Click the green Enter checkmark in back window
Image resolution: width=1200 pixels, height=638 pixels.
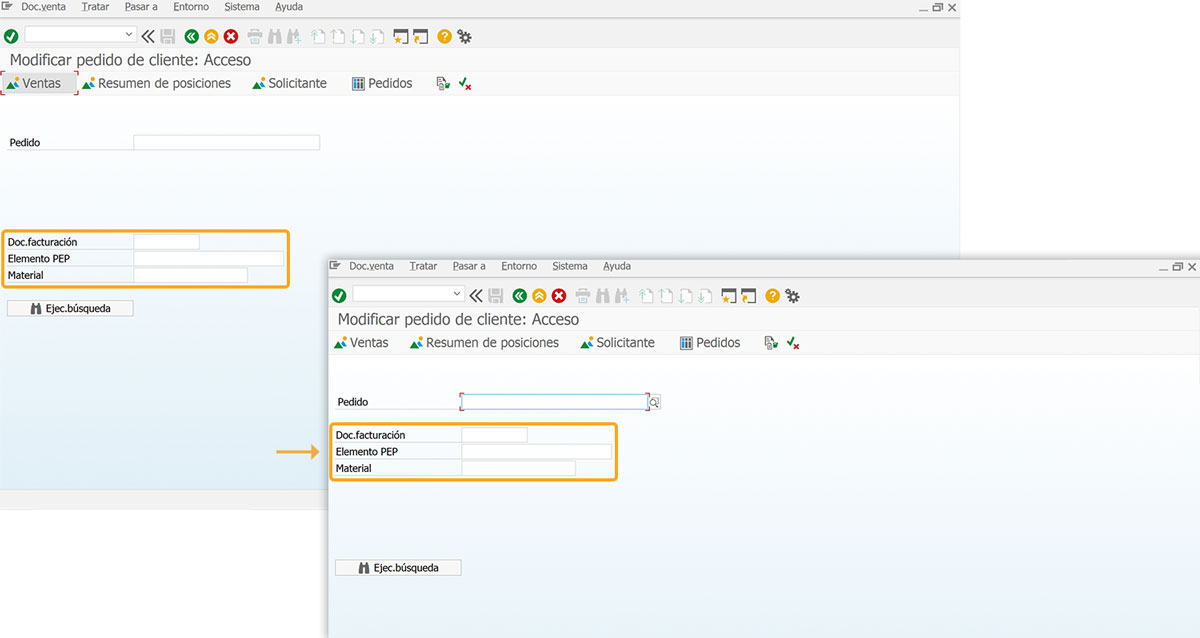coord(11,37)
